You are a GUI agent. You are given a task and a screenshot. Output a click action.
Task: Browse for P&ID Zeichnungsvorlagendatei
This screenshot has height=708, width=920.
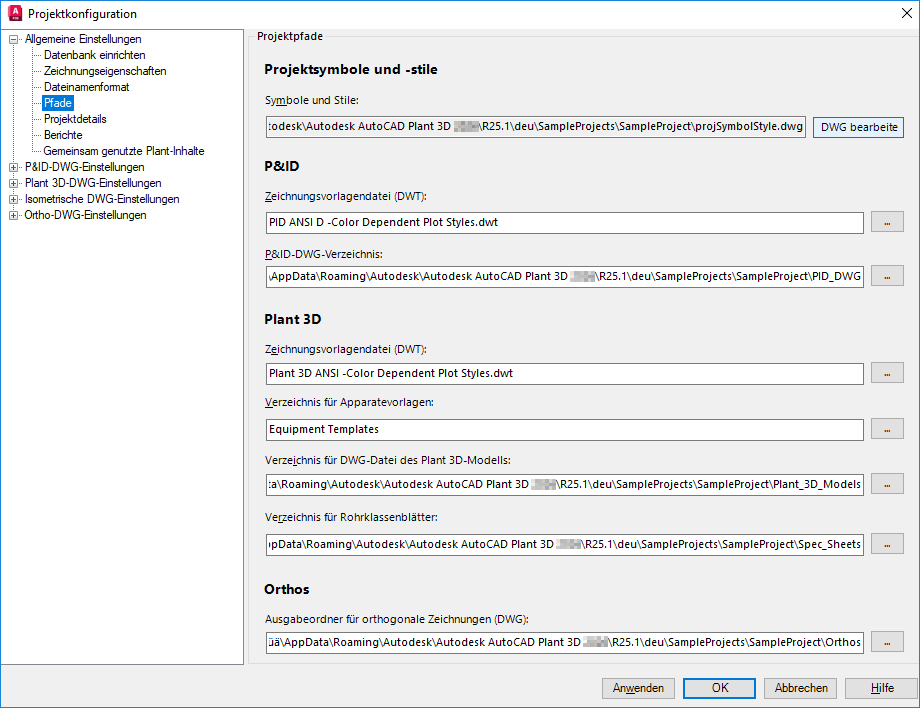(887, 222)
